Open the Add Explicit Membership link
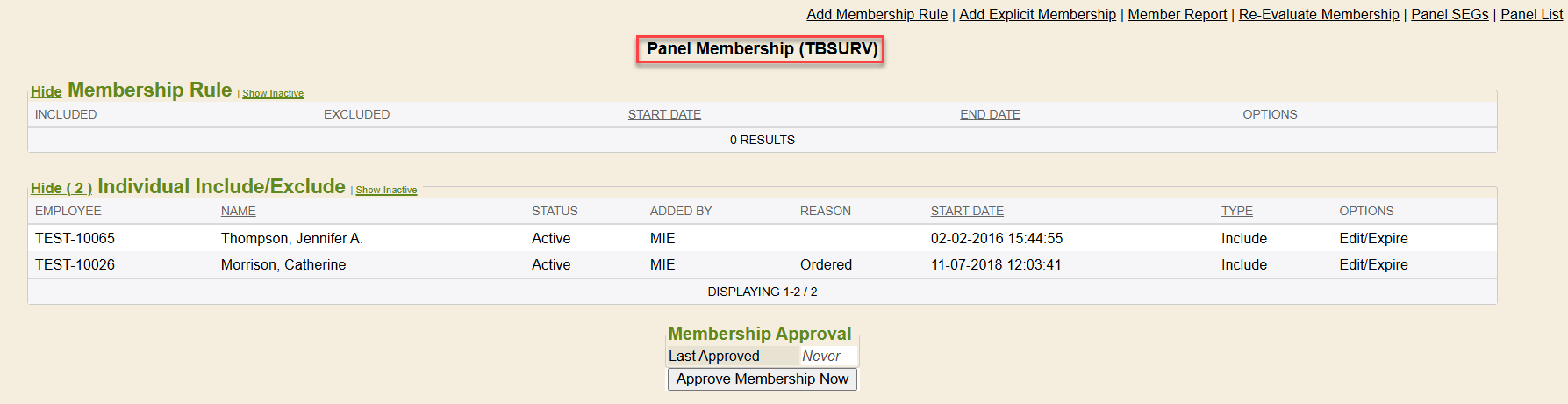 (1037, 14)
